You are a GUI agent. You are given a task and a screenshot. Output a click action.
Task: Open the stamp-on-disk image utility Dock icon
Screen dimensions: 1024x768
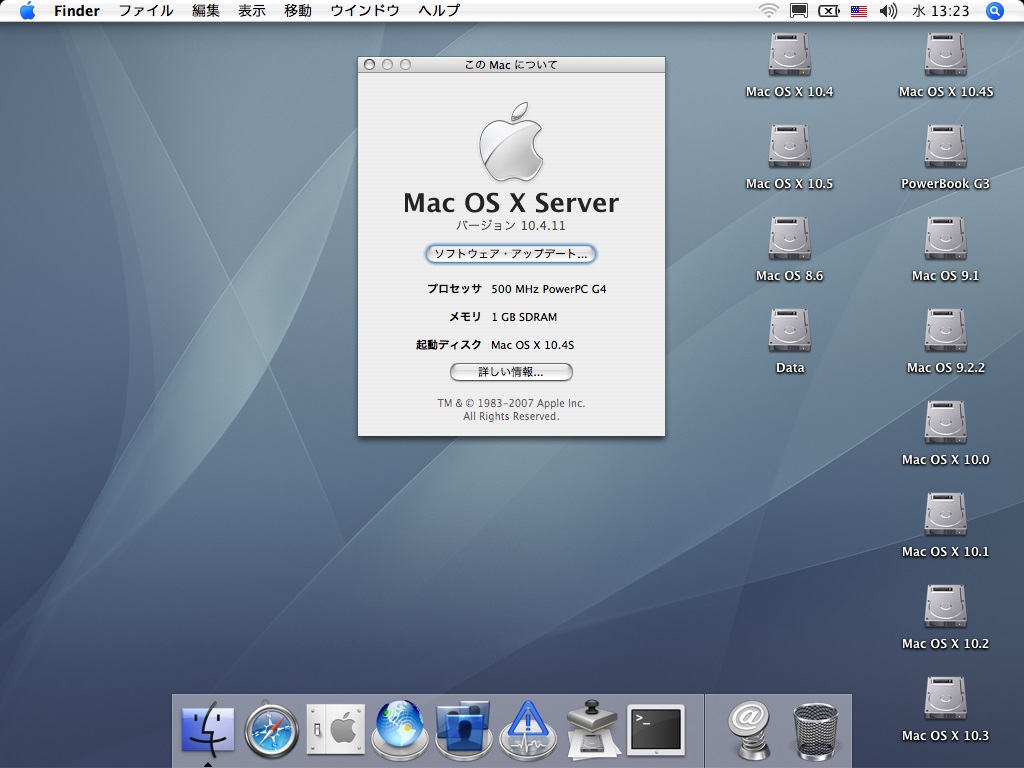(592, 729)
